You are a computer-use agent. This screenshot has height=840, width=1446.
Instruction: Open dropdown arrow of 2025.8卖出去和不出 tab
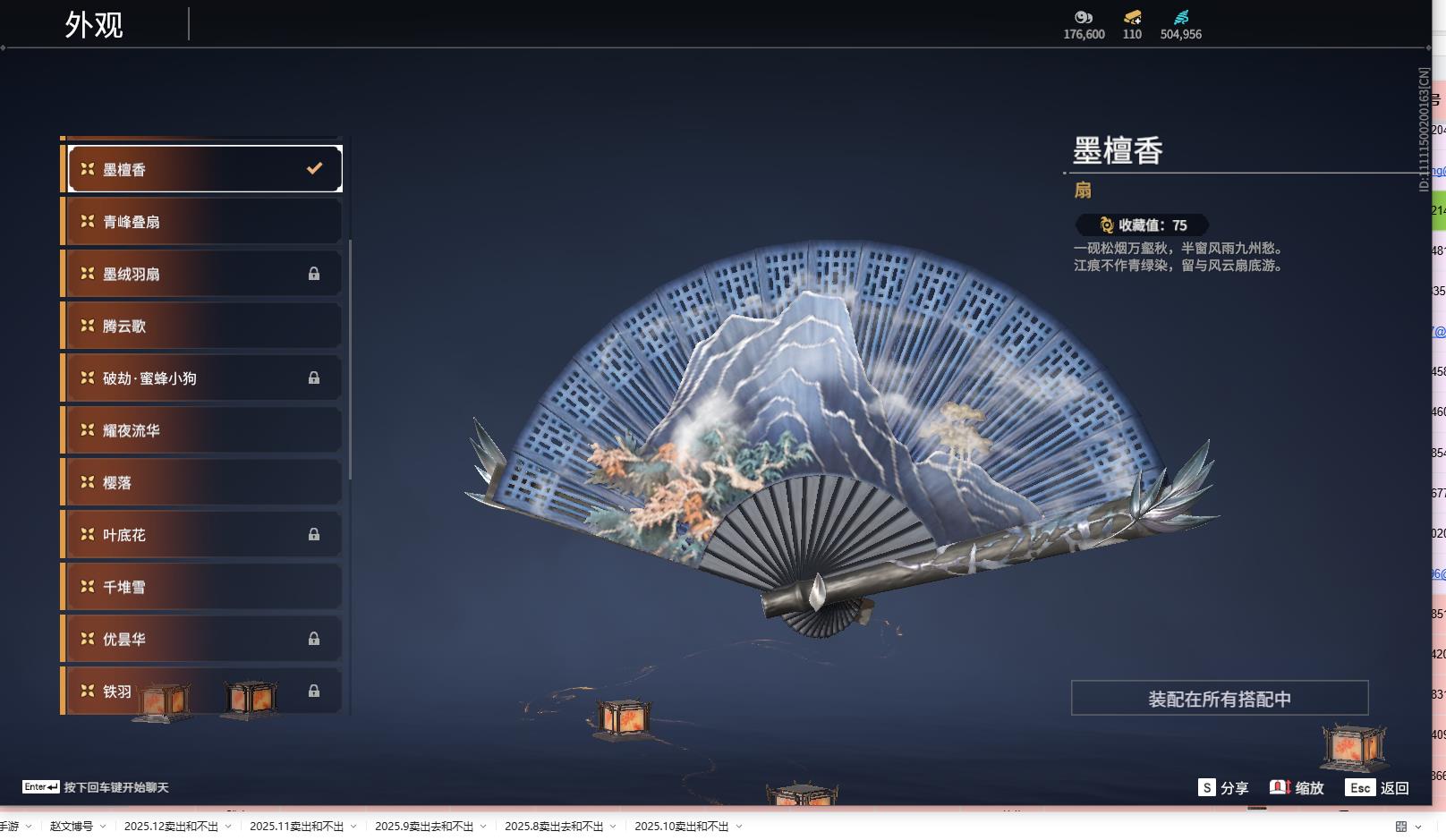(613, 827)
